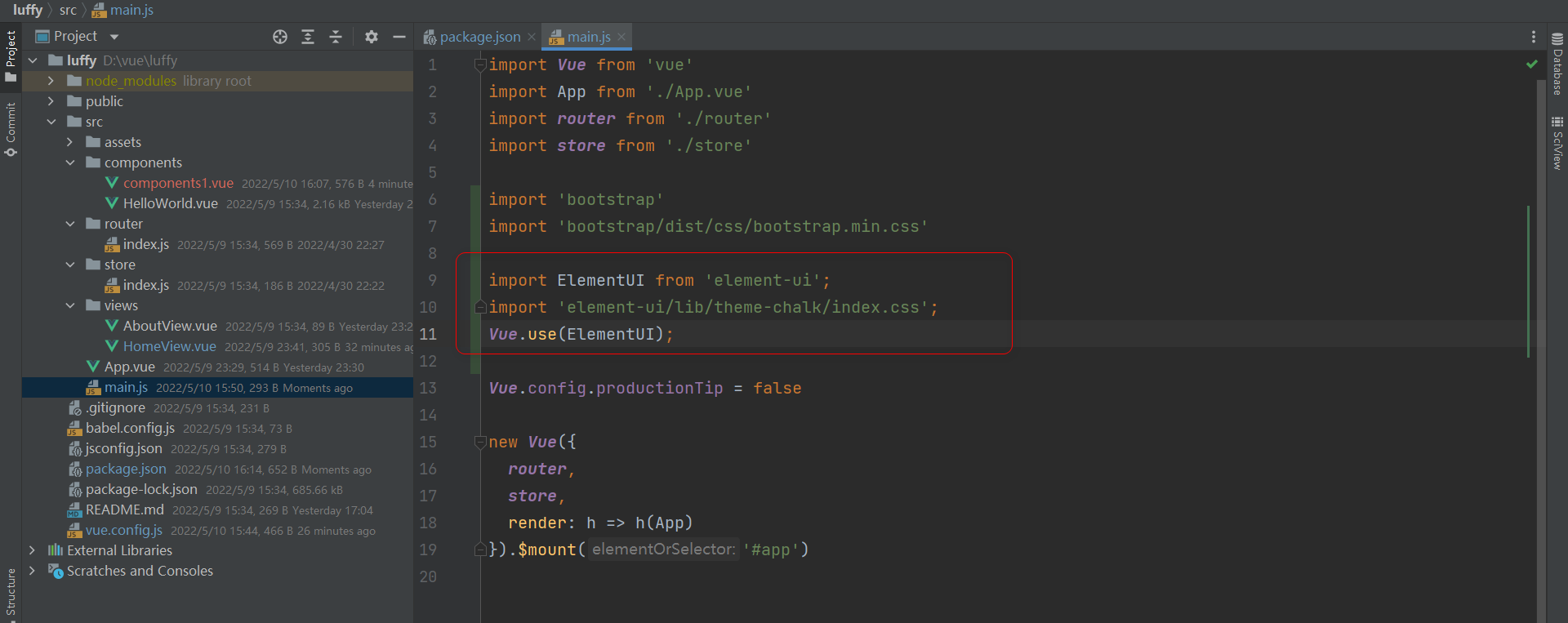Select jsconfig.json file
This screenshot has width=1568, height=623.
click(x=123, y=448)
